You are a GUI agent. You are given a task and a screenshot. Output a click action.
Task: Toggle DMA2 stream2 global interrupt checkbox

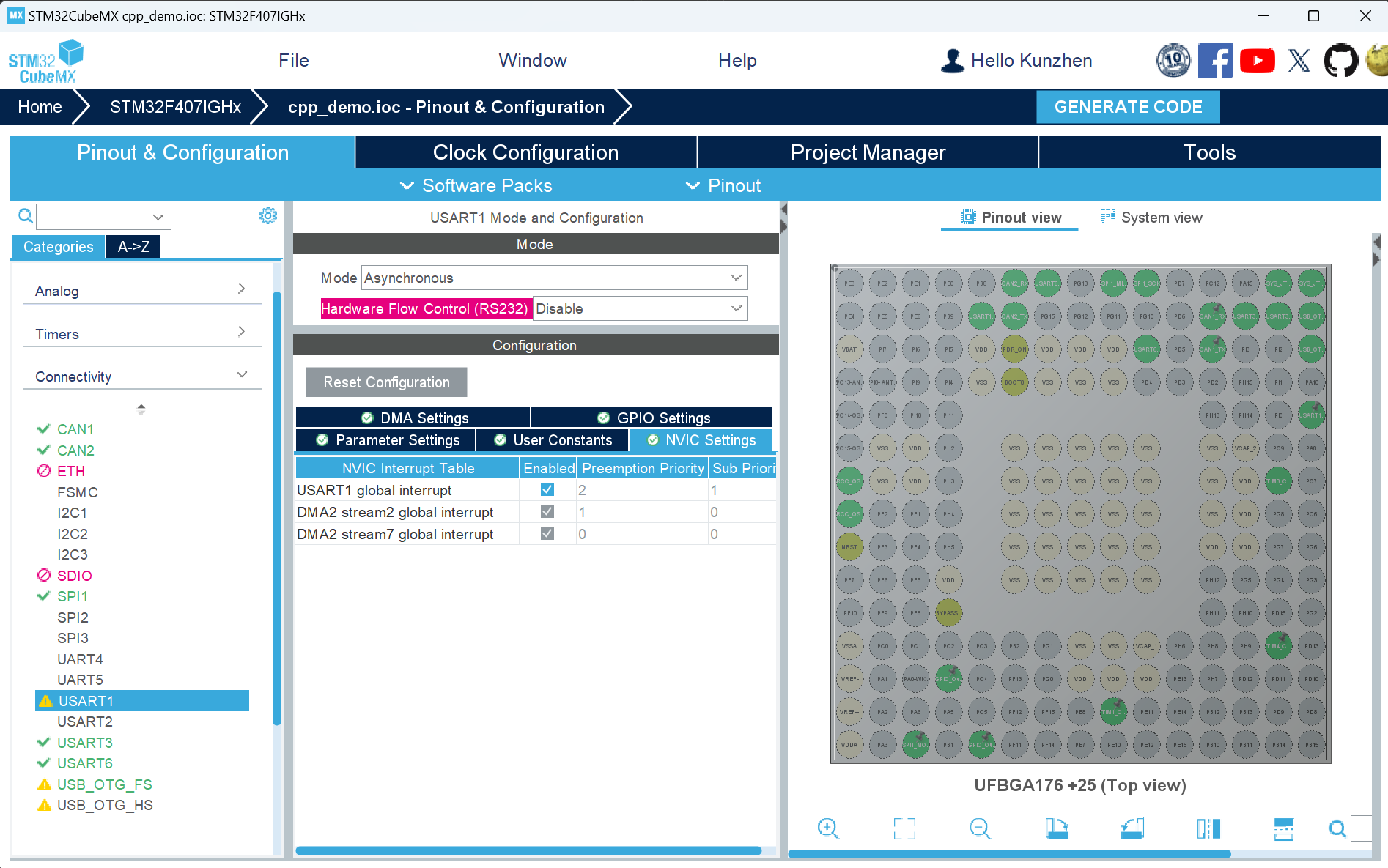coord(547,512)
